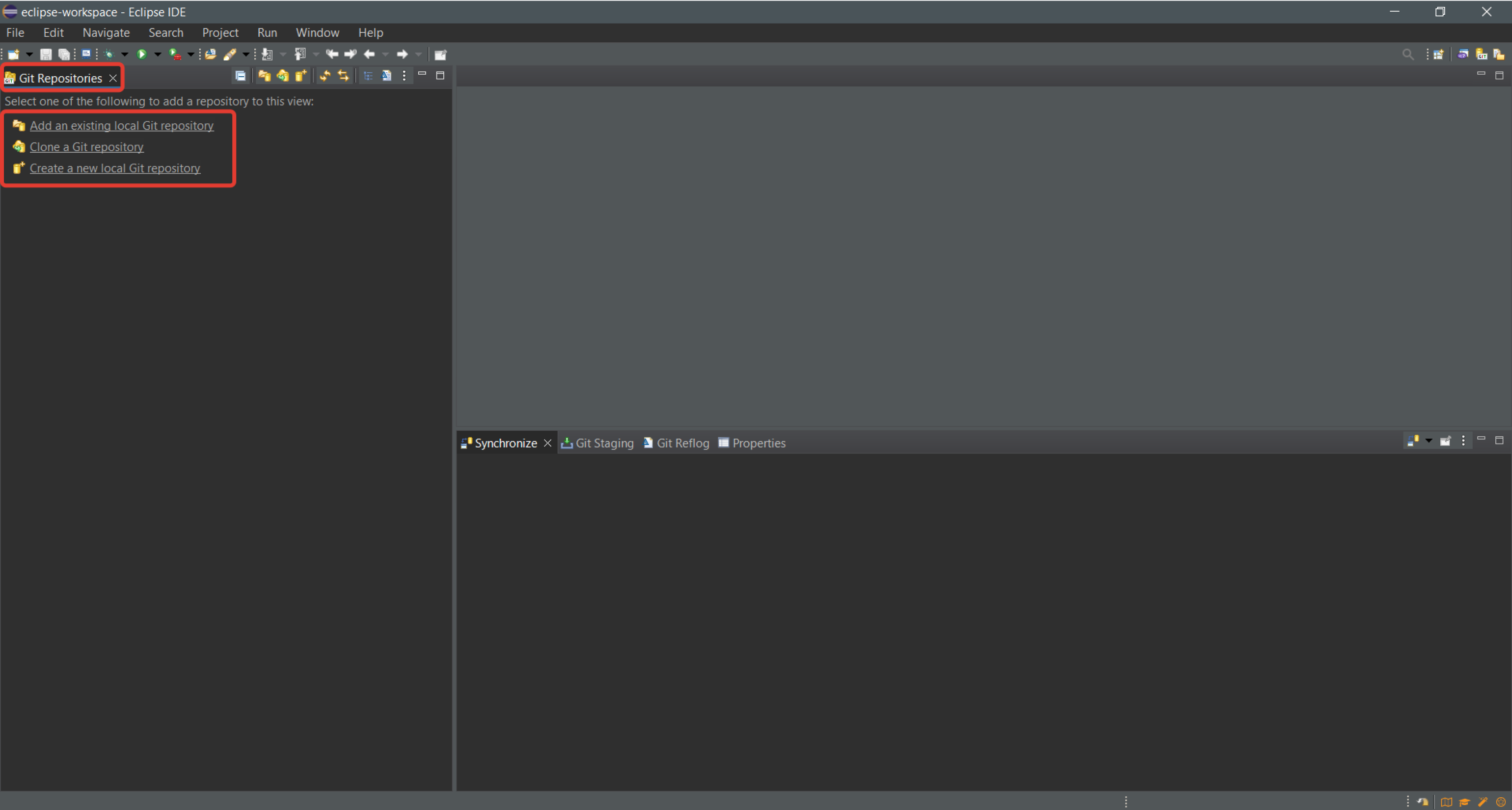The width and height of the screenshot is (1512, 810).
Task: Toggle hierarchical branch layout icon
Action: click(x=368, y=76)
